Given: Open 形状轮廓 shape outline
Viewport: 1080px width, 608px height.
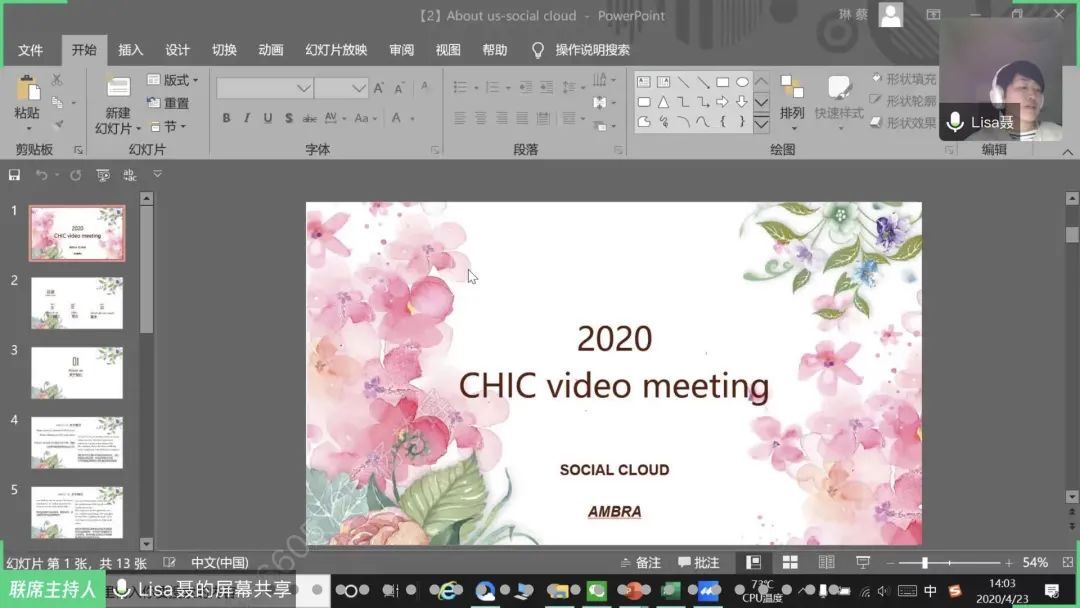Looking at the screenshot, I should click(903, 101).
